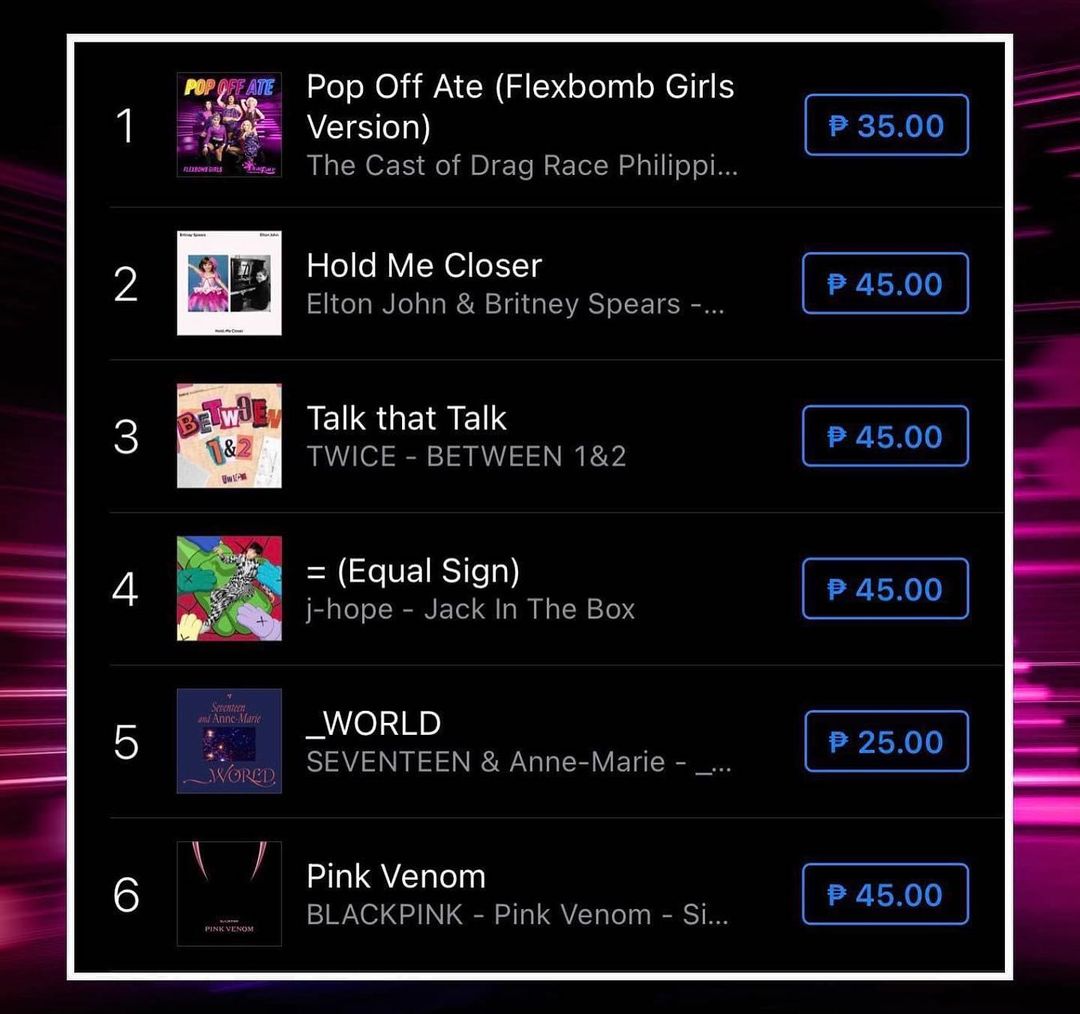This screenshot has width=1080, height=1014.
Task: Tap the BETWEEN 1&2 album cover
Action: (229, 436)
